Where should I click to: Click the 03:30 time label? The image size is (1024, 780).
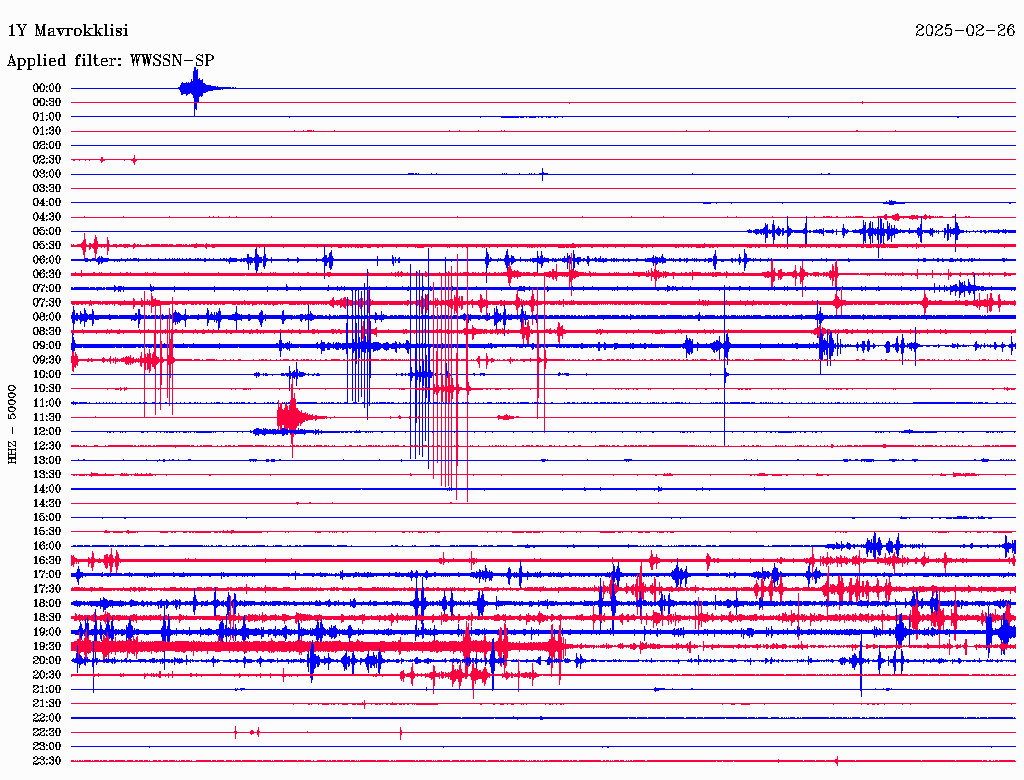point(47,189)
